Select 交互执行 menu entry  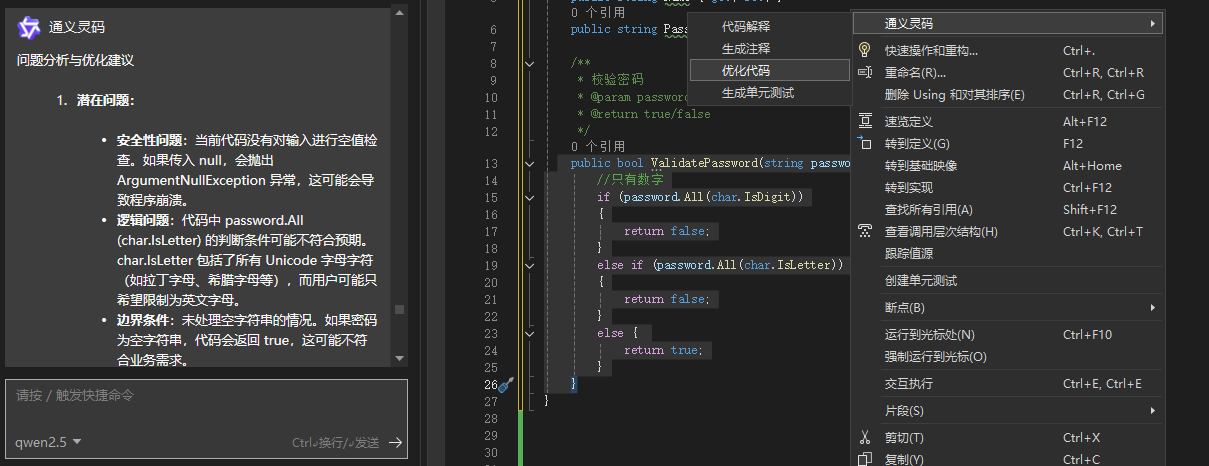click(x=1008, y=383)
